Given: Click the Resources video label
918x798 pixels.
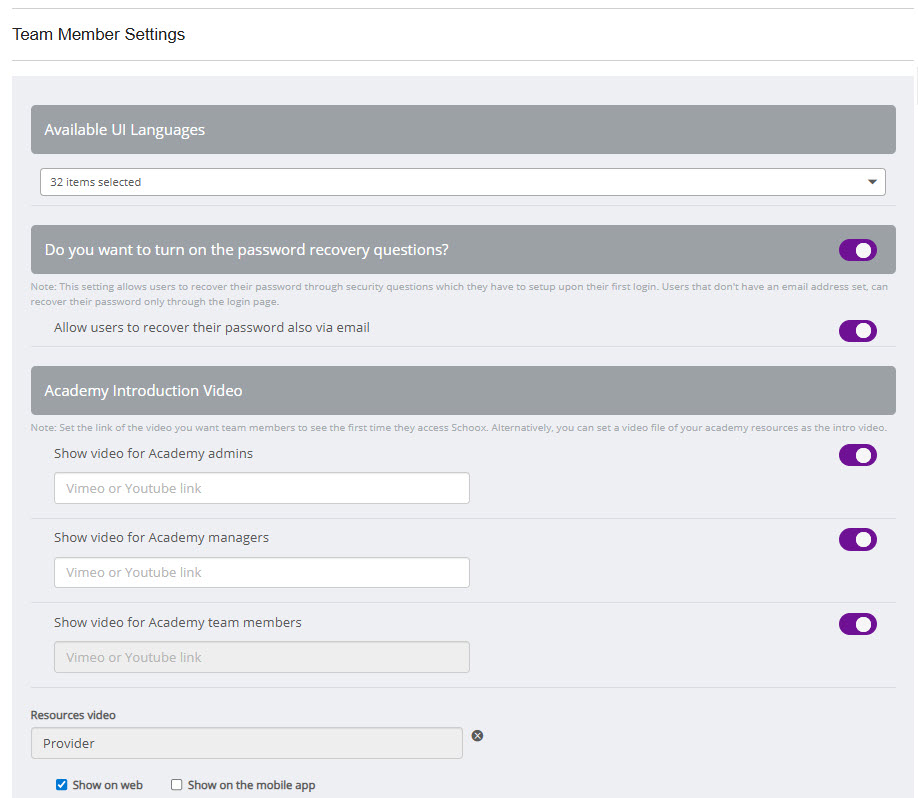Looking at the screenshot, I should pyautogui.click(x=72, y=714).
